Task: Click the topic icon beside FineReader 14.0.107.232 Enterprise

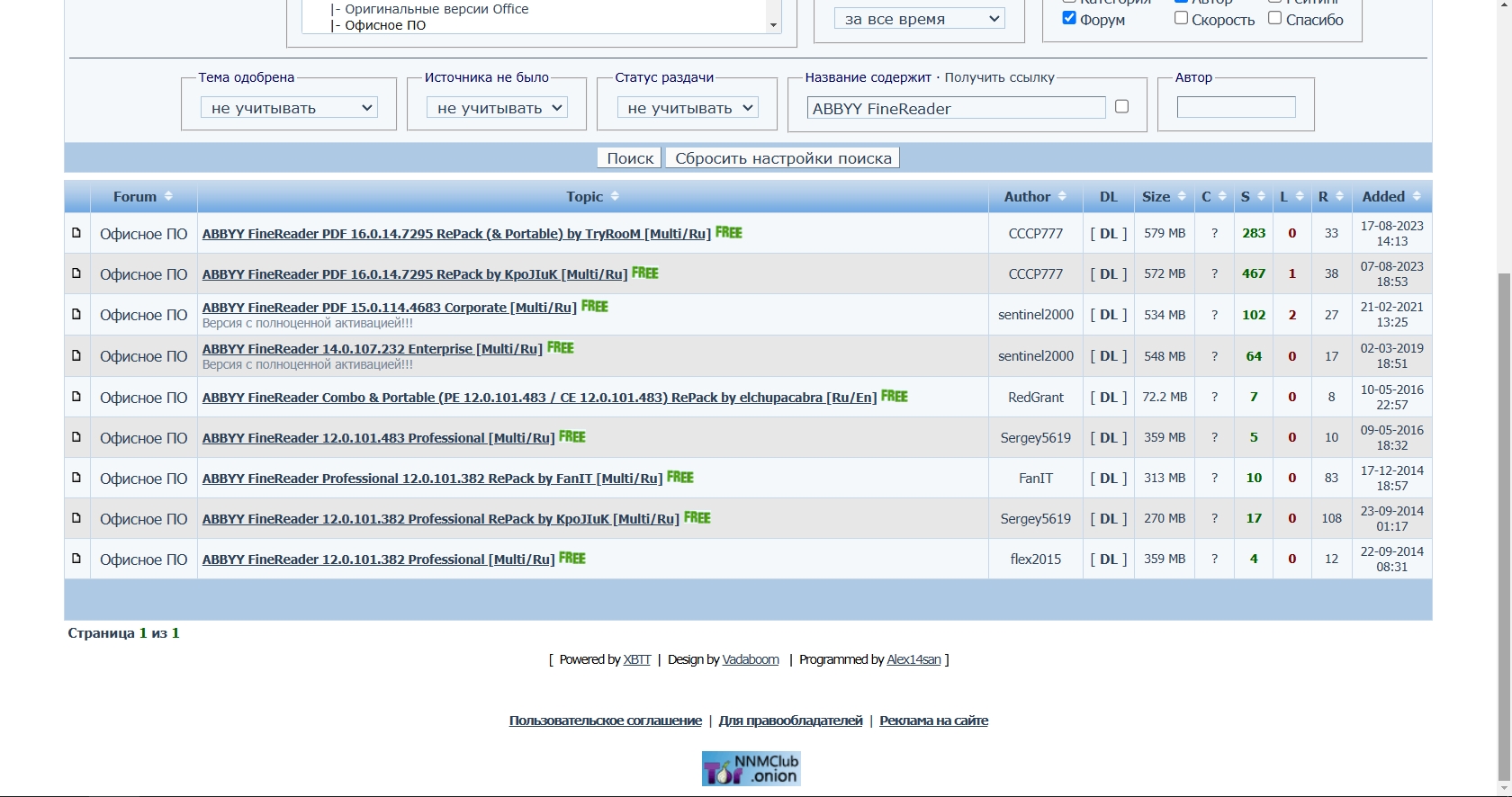Action: point(76,355)
